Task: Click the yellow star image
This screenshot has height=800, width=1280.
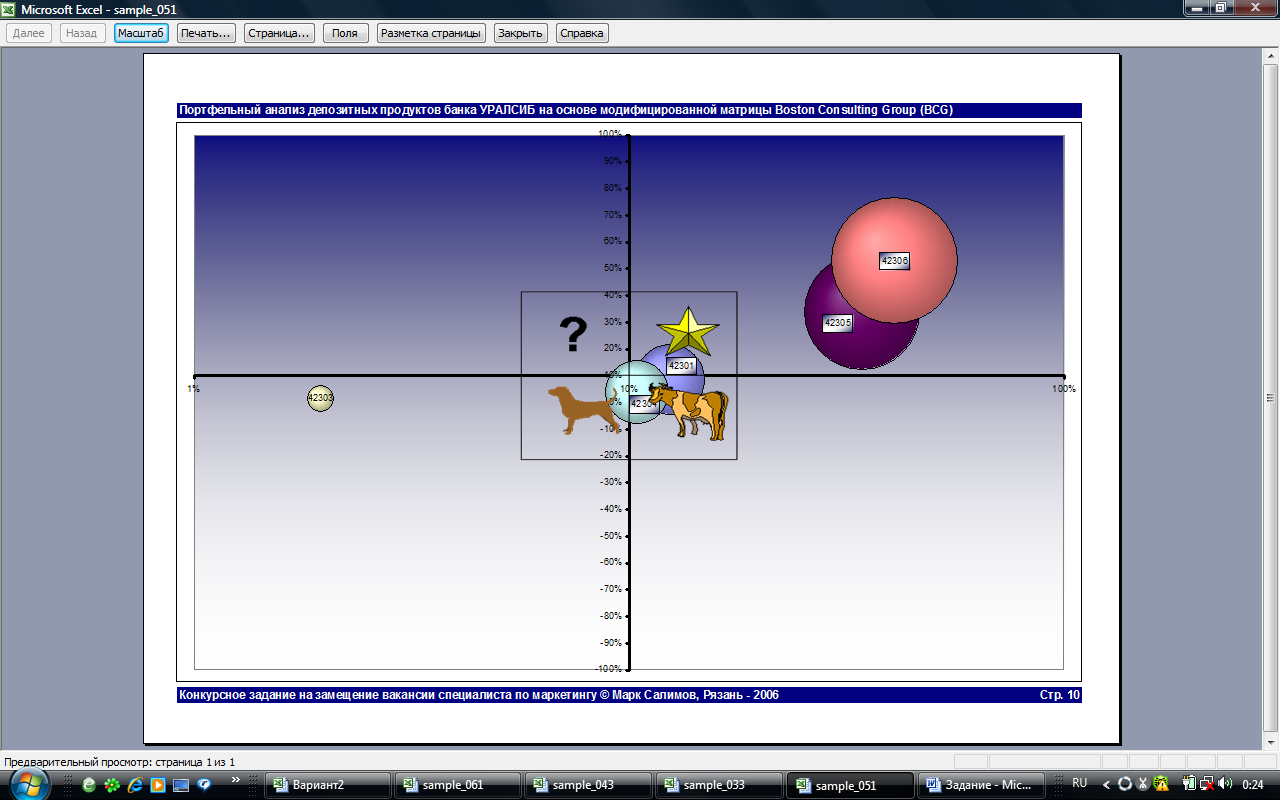Action: coord(688,331)
